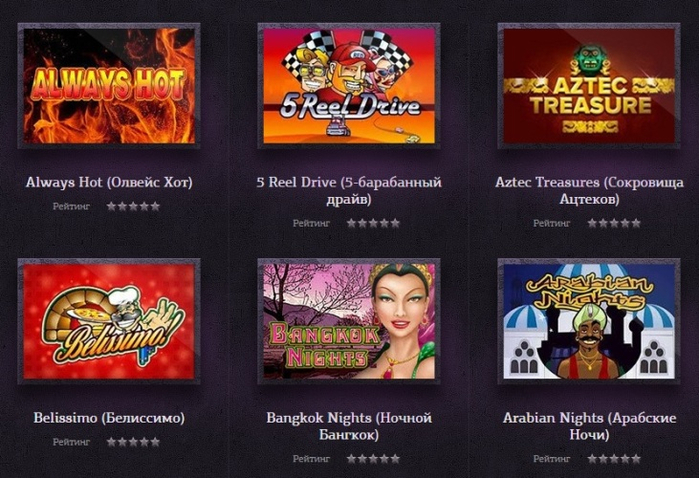Rate Always Hot with the fifth star
The image size is (699, 478).
coord(155,206)
